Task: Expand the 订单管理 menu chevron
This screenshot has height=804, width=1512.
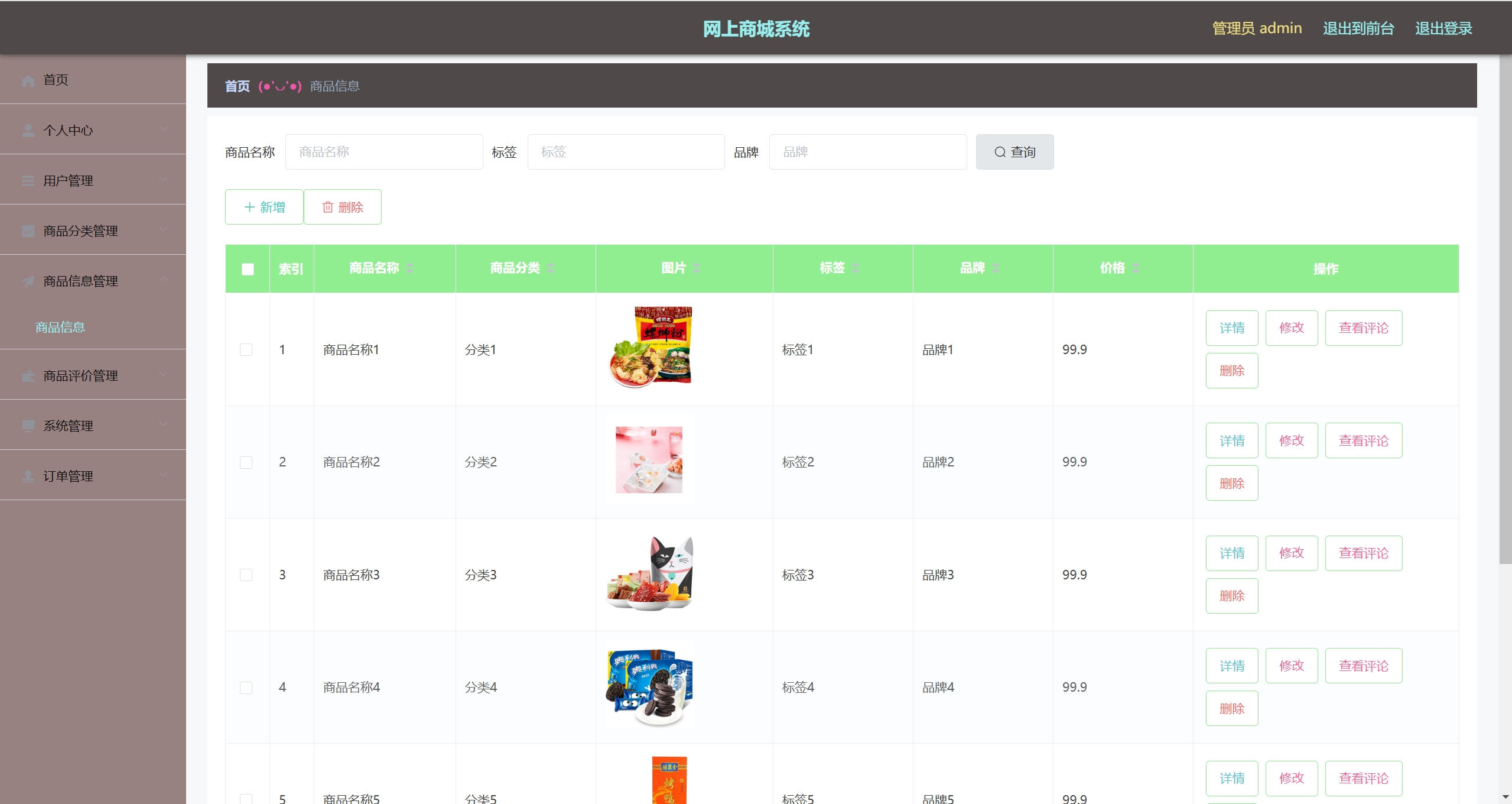Action: click(x=163, y=475)
